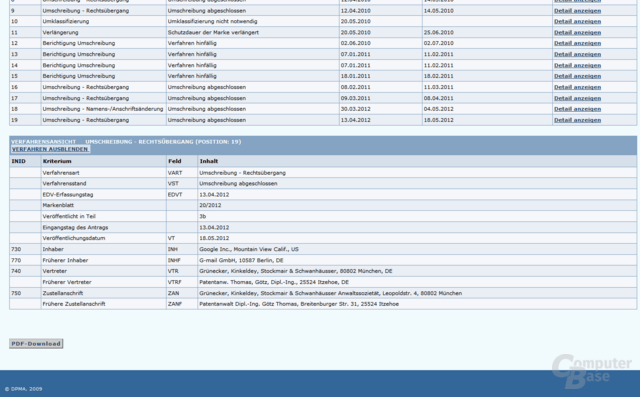
Task: Show details for row 13 Berichtigung Umschreibung
Action: (x=577, y=54)
